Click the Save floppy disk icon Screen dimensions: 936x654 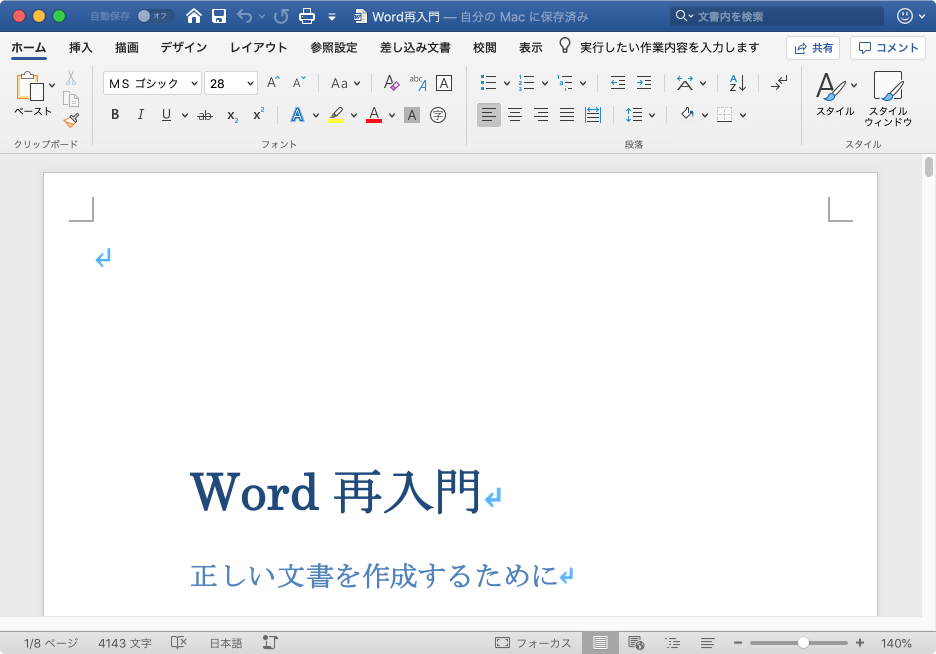pyautogui.click(x=218, y=16)
